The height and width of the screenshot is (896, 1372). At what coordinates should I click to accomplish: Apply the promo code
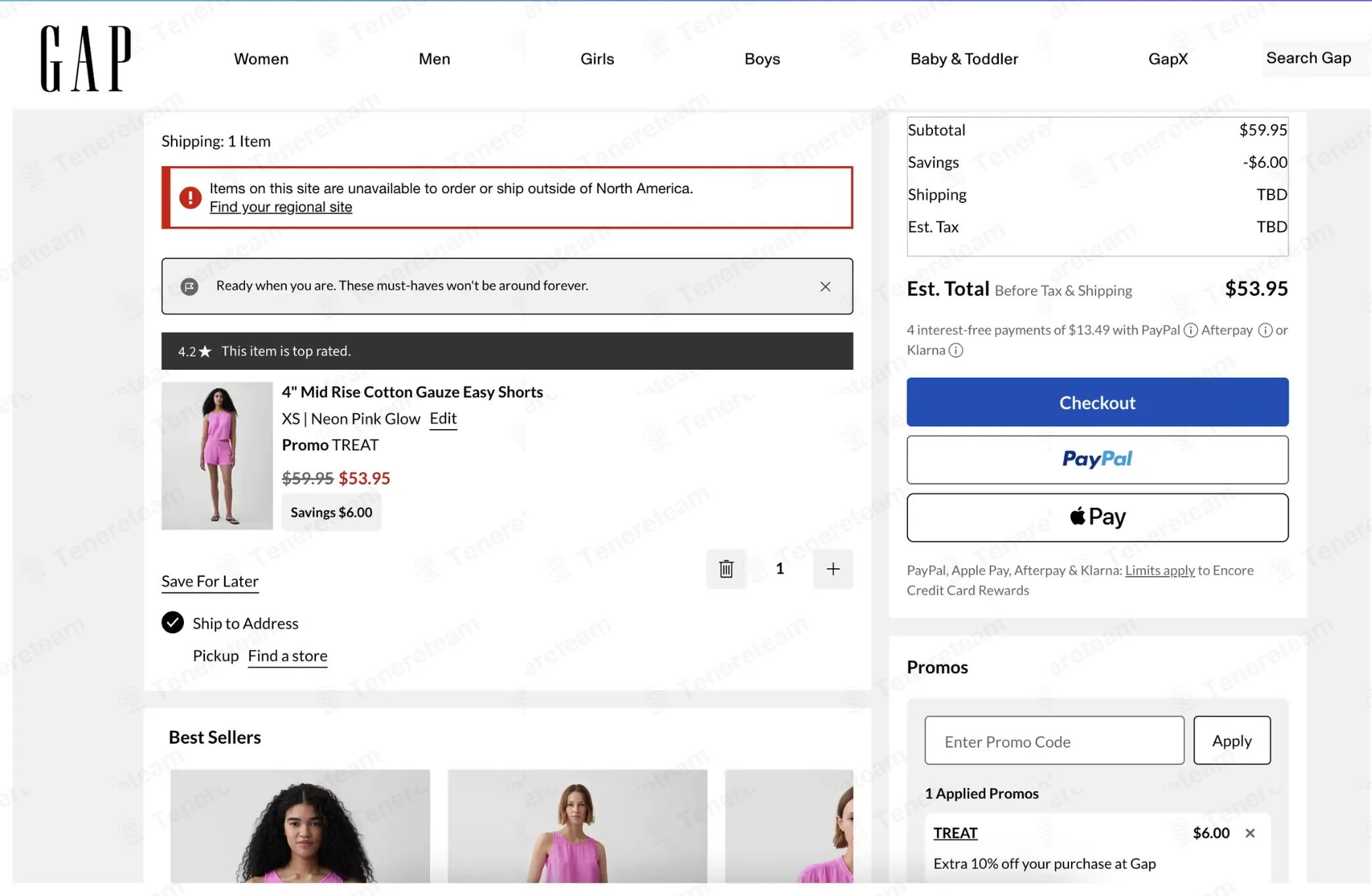[1232, 740]
